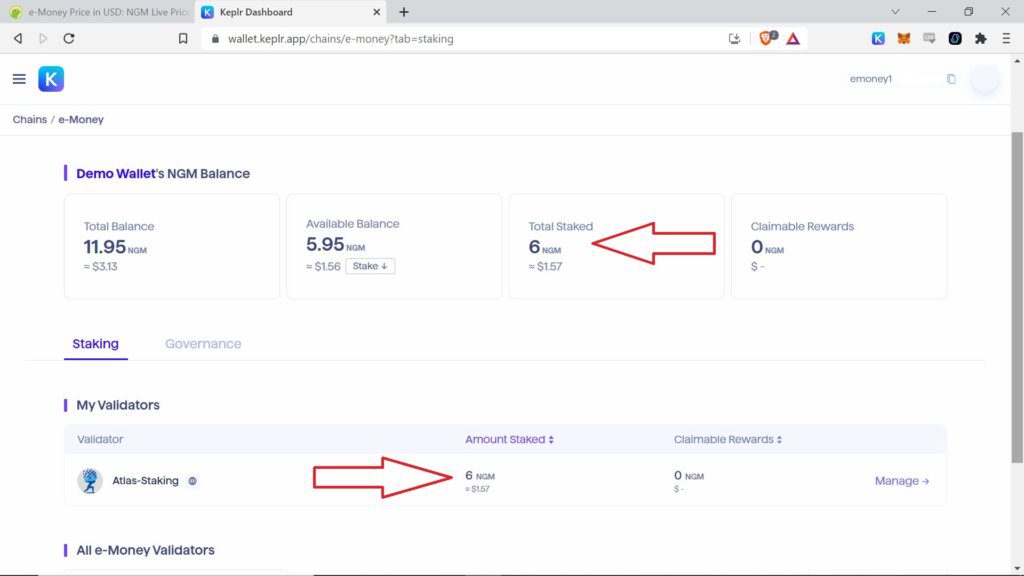Image resolution: width=1024 pixels, height=576 pixels.
Task: Click the info icon next to Atlas-Staking
Action: pyautogui.click(x=193, y=481)
